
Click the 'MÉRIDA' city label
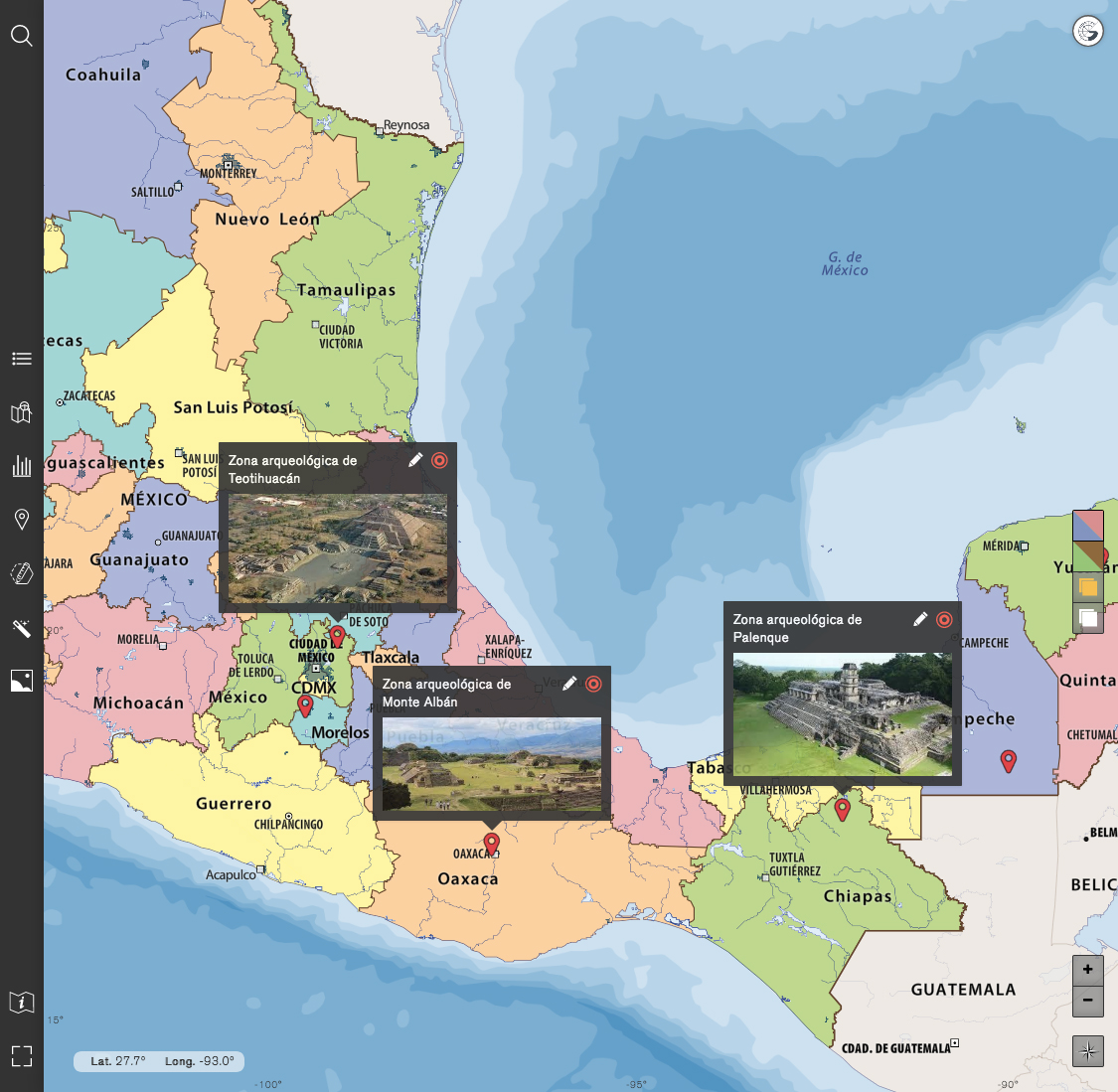coord(1001,546)
